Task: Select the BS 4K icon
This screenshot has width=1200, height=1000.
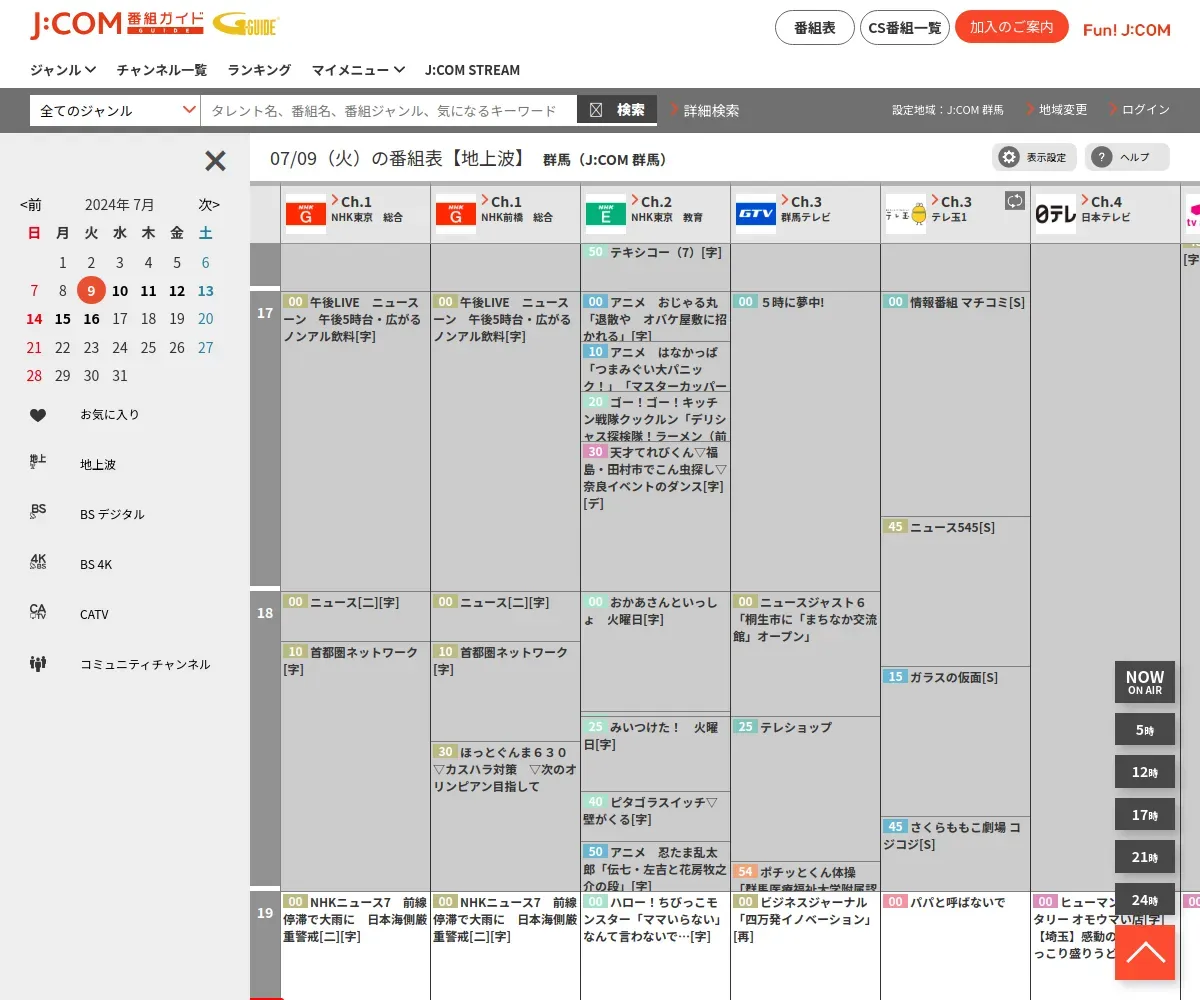Action: [38, 561]
